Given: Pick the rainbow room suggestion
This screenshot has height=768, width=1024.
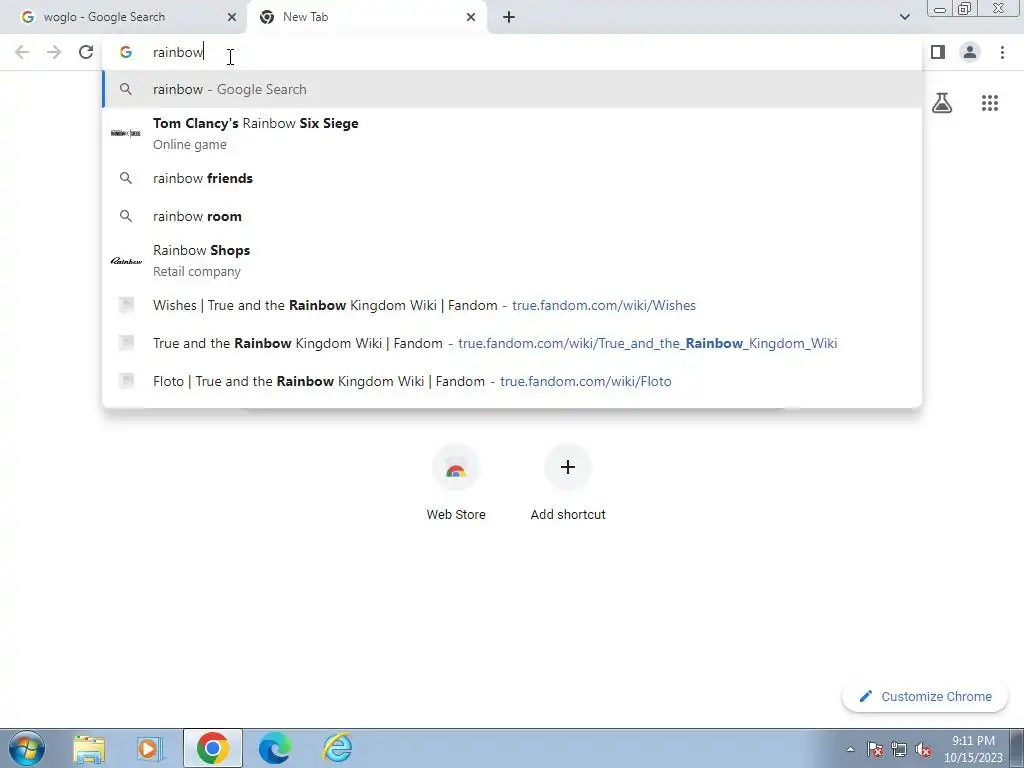Looking at the screenshot, I should coord(513,216).
